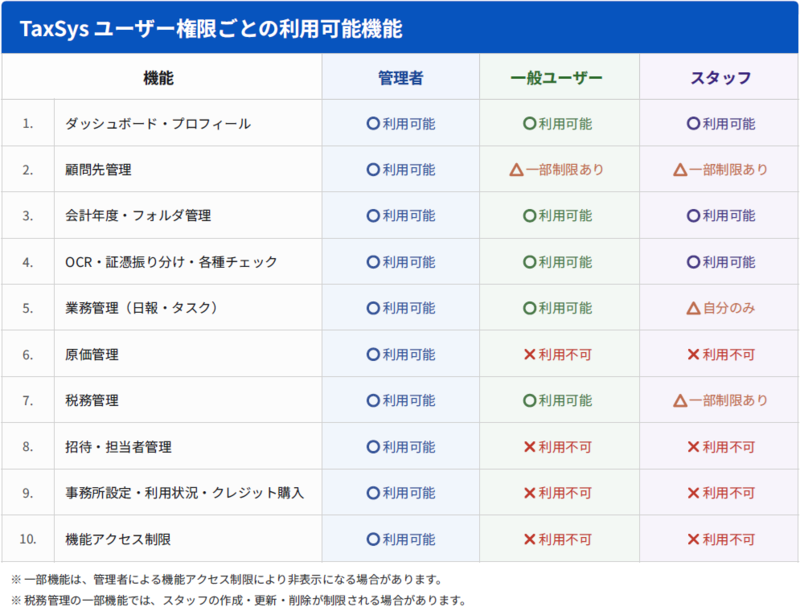Click 事務所設定・利用状況・クレジット購入 row label
Viewport: 800px width, 611px height.
click(x=184, y=493)
